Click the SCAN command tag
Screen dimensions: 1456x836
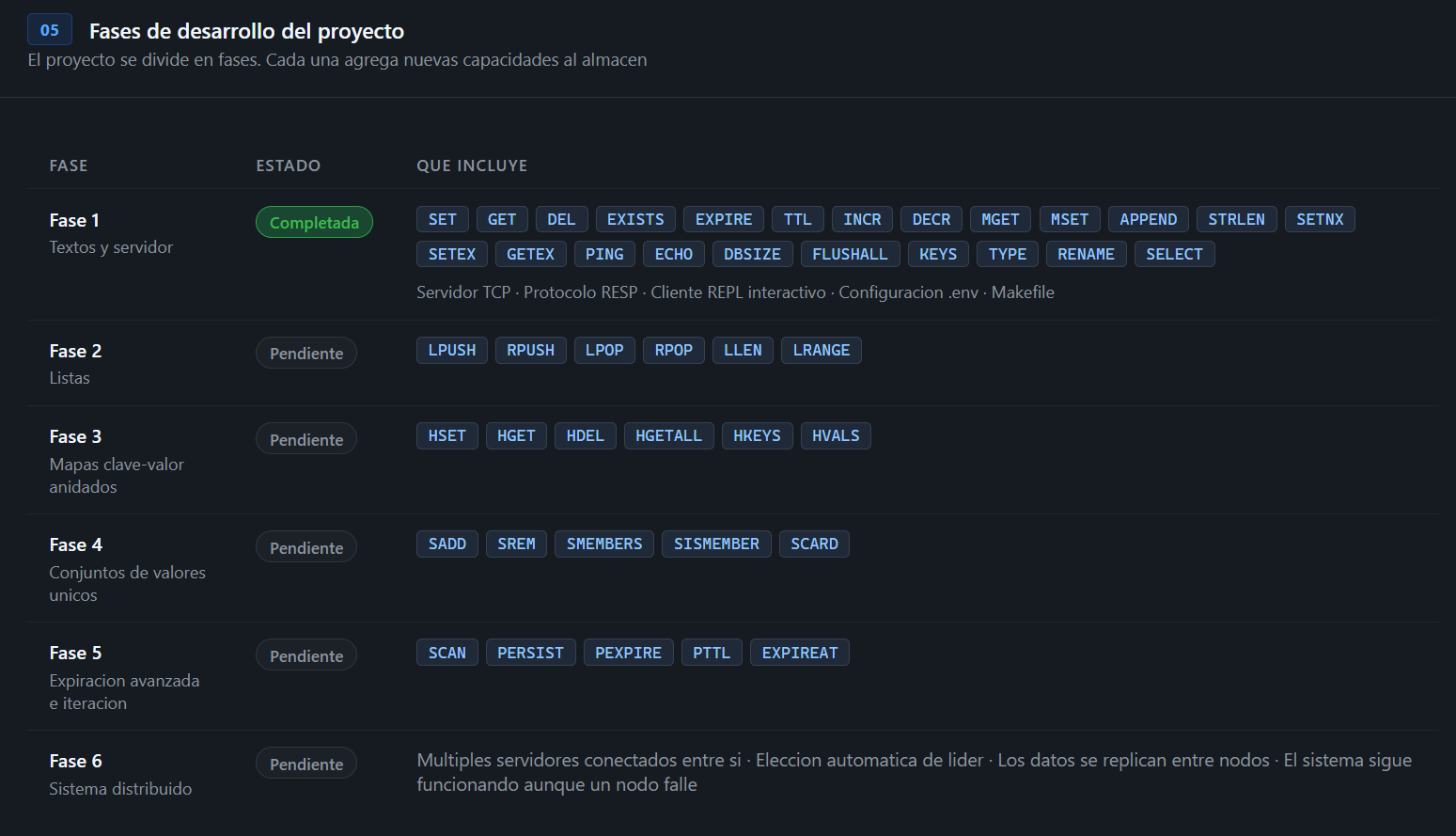click(x=447, y=653)
